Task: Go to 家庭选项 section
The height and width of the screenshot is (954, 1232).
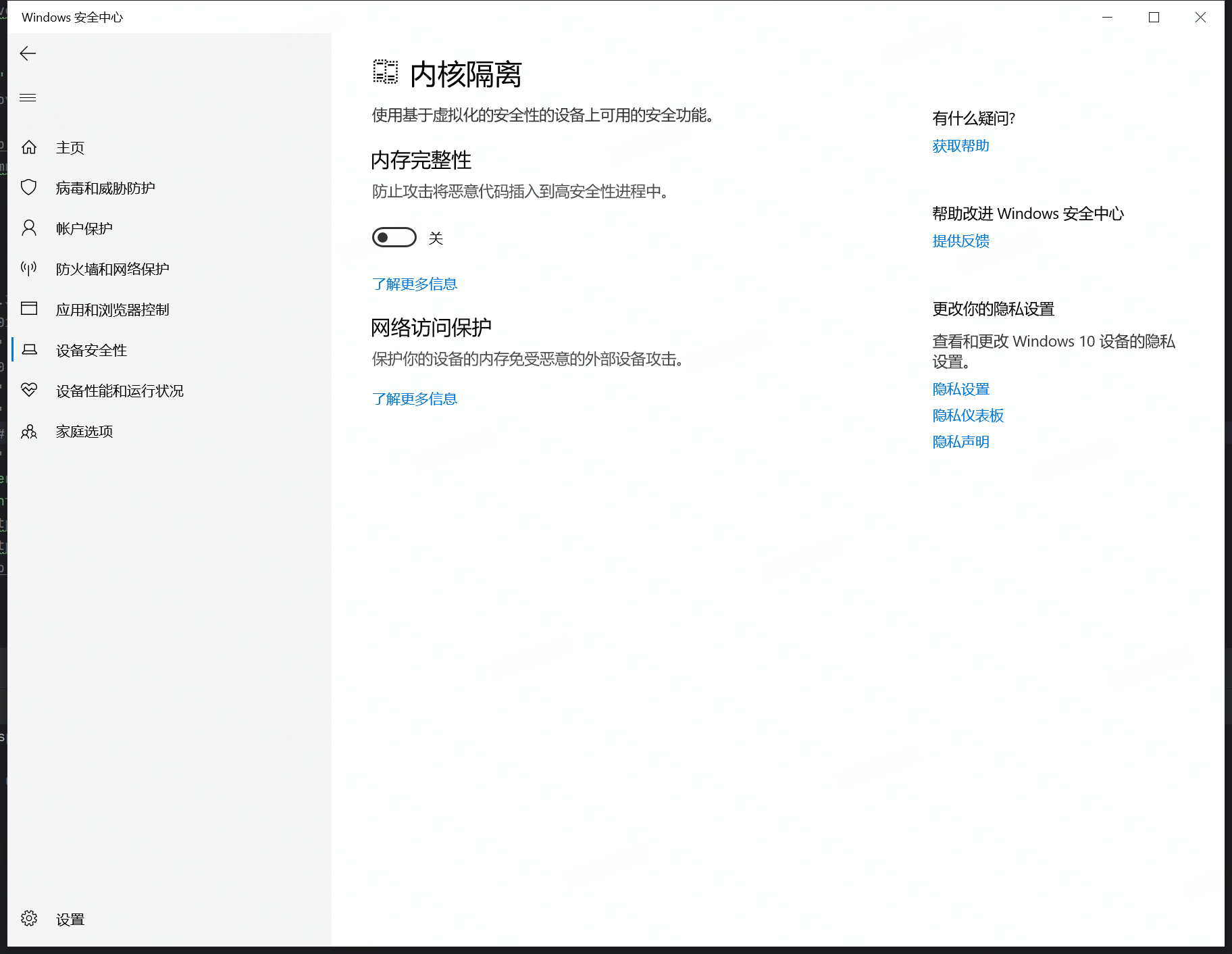Action: point(84,431)
